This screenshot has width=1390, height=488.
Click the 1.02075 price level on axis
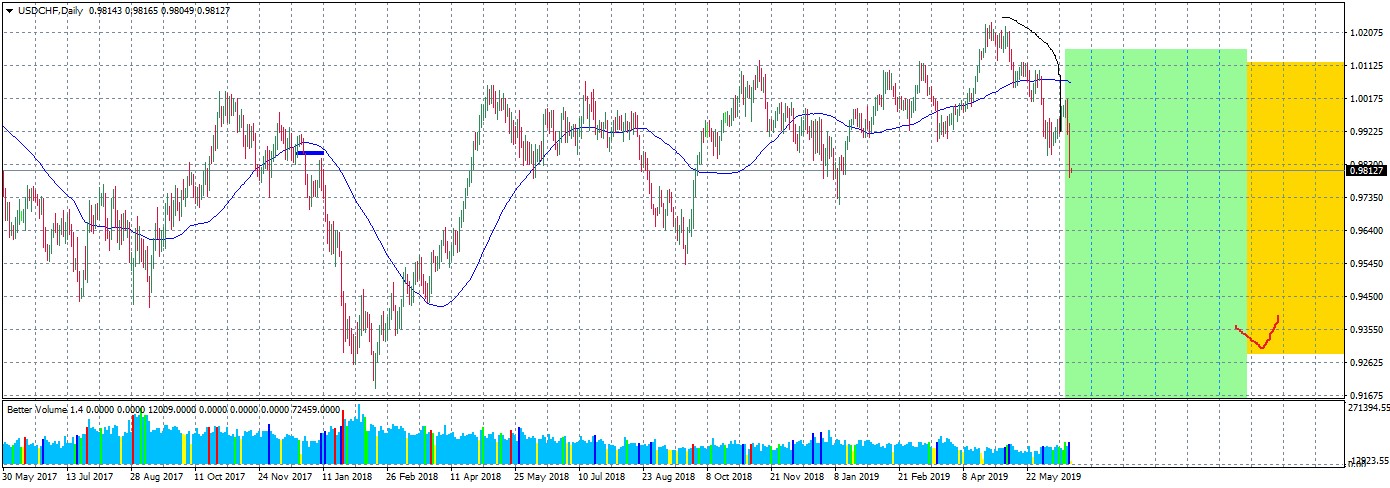tap(1365, 33)
